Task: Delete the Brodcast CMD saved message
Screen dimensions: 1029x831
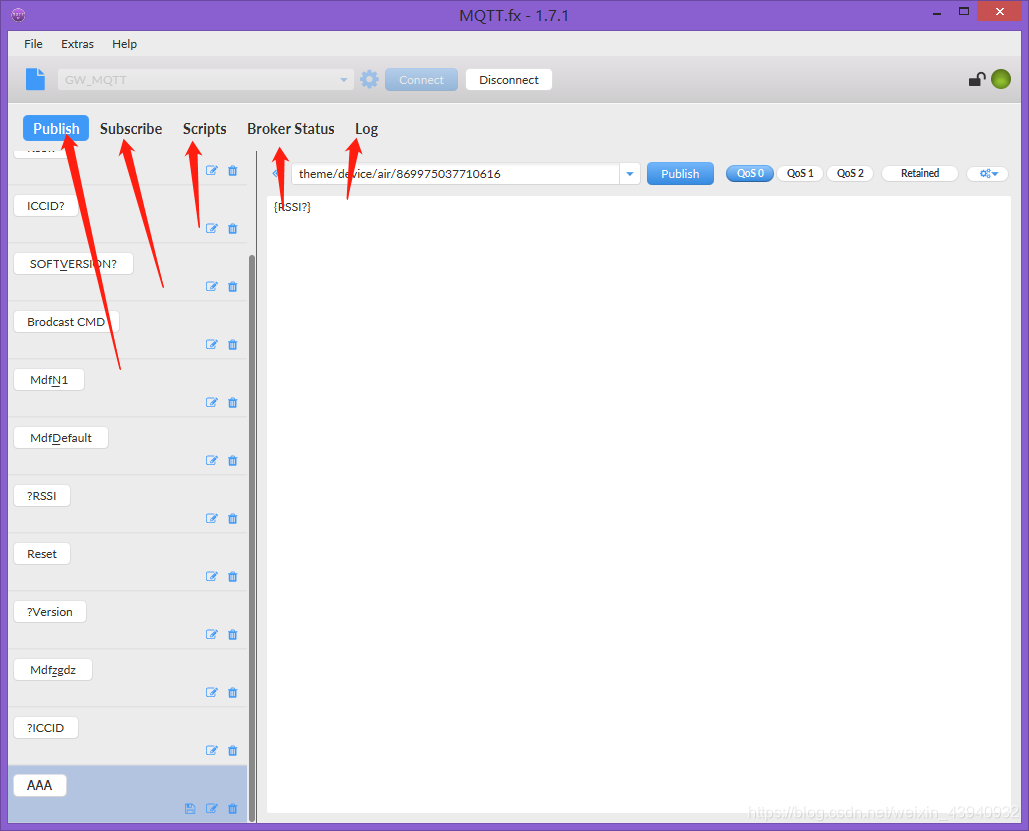Action: tap(232, 344)
